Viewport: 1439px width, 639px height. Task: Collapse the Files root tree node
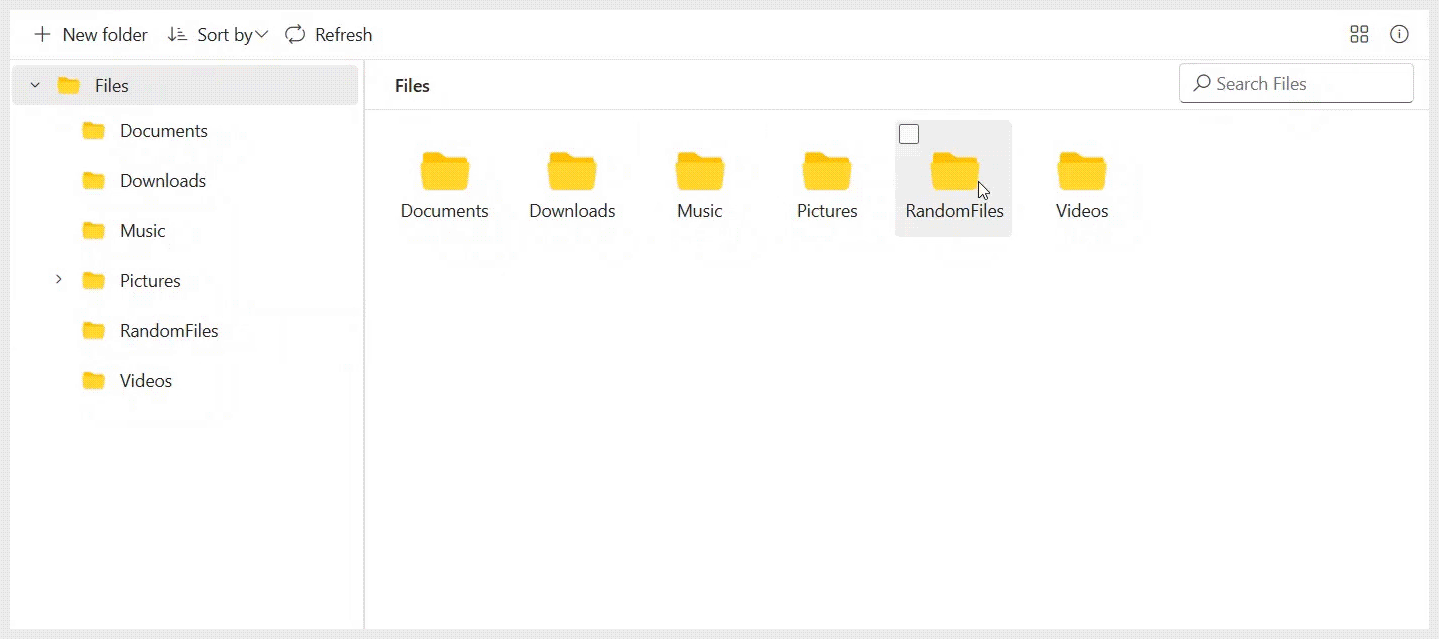click(x=35, y=86)
